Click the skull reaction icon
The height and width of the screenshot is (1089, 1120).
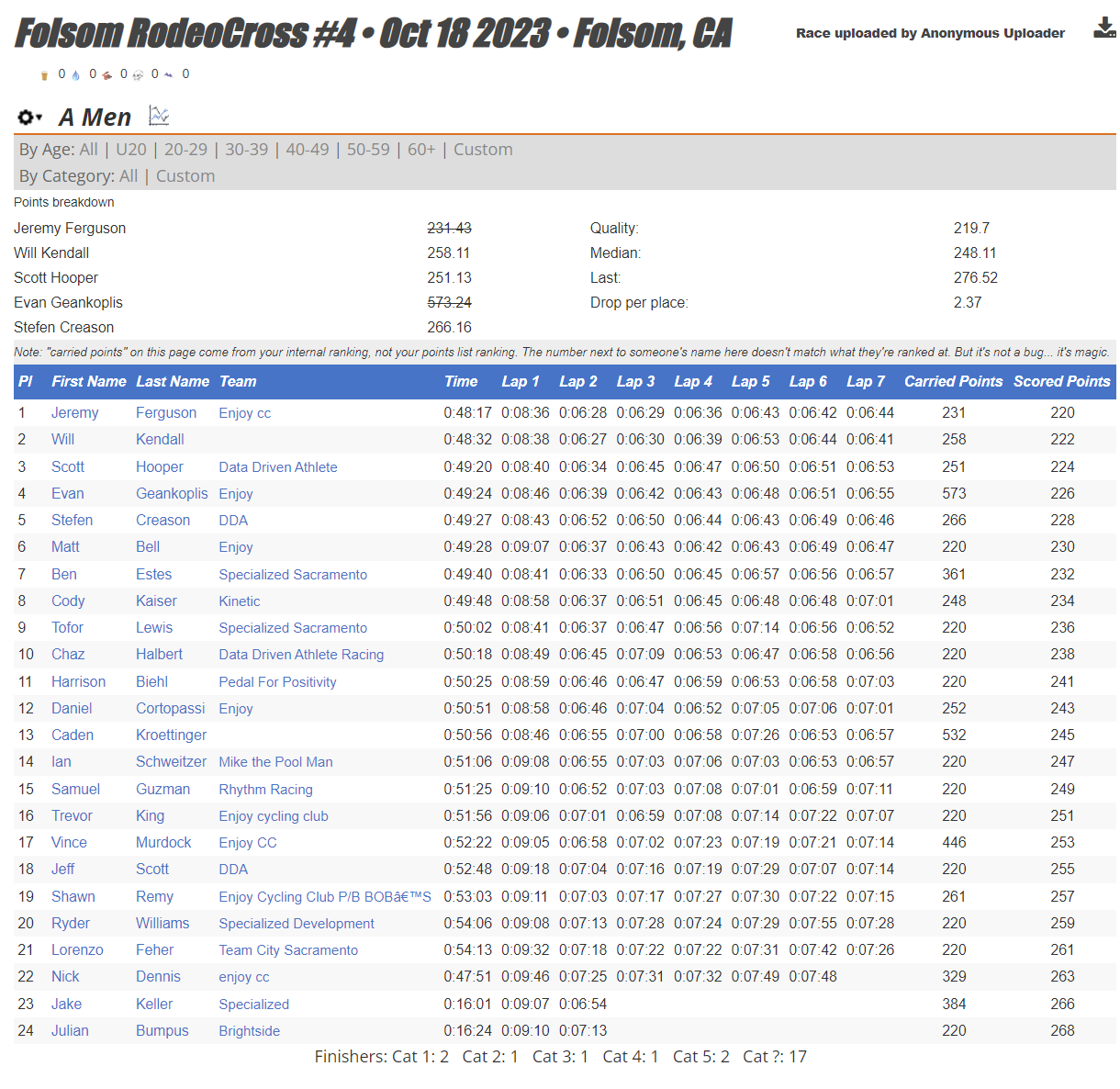pyautogui.click(x=138, y=75)
